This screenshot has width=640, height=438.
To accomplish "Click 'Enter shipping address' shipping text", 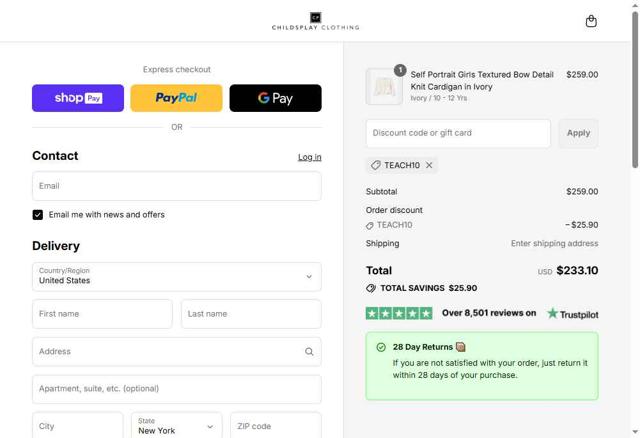I will (x=554, y=244).
